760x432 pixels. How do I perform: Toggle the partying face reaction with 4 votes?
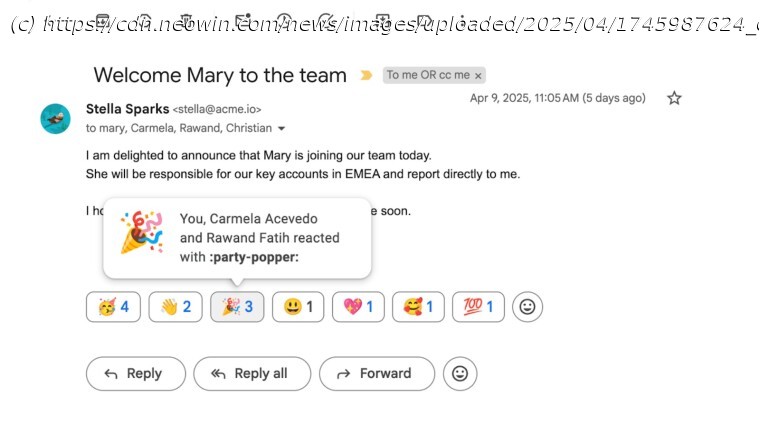click(114, 307)
